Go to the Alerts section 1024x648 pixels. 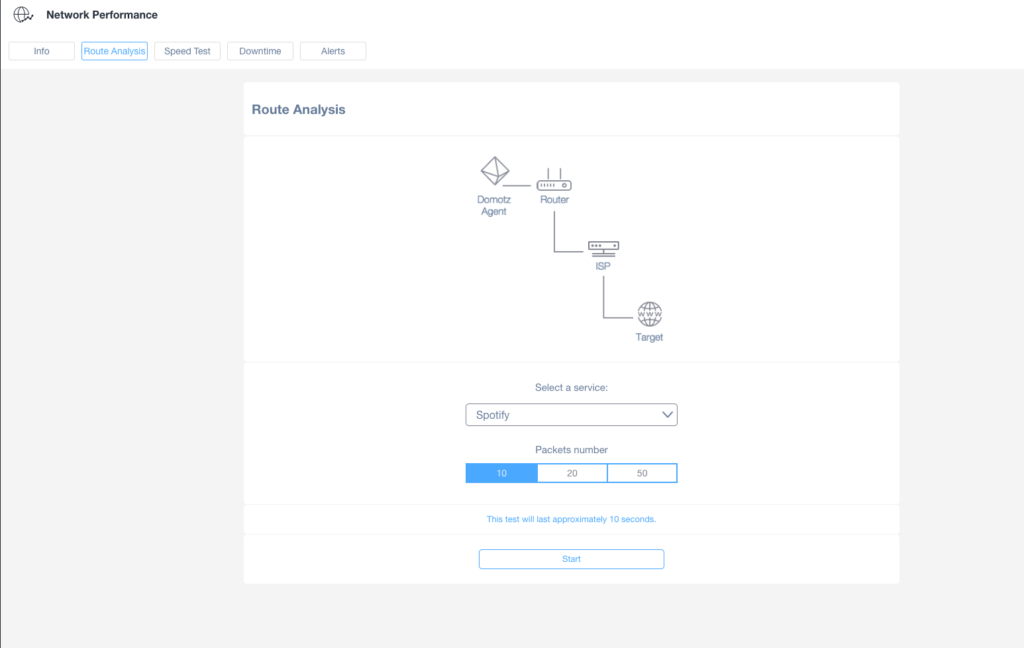pyautogui.click(x=333, y=50)
